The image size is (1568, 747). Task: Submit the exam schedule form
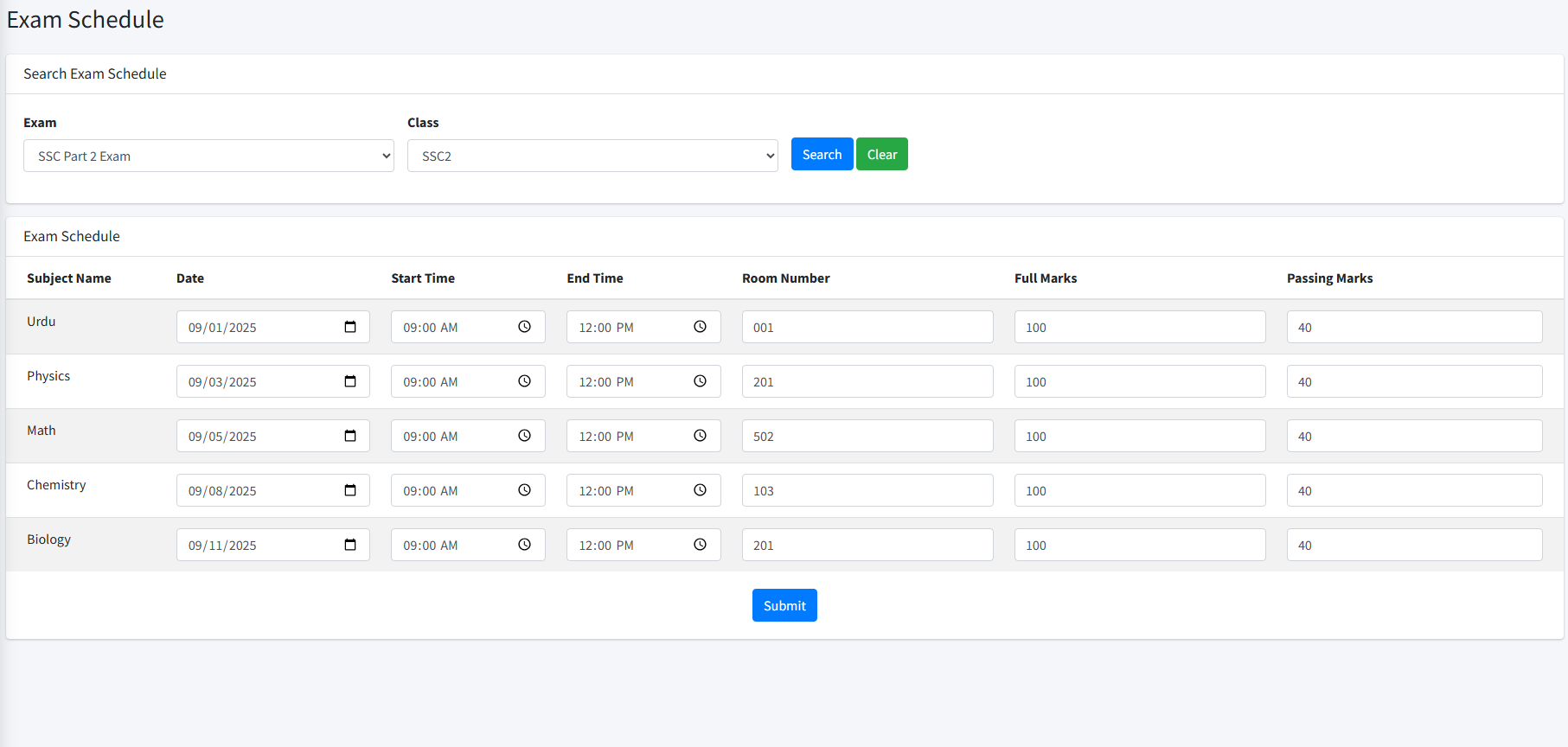(x=784, y=605)
